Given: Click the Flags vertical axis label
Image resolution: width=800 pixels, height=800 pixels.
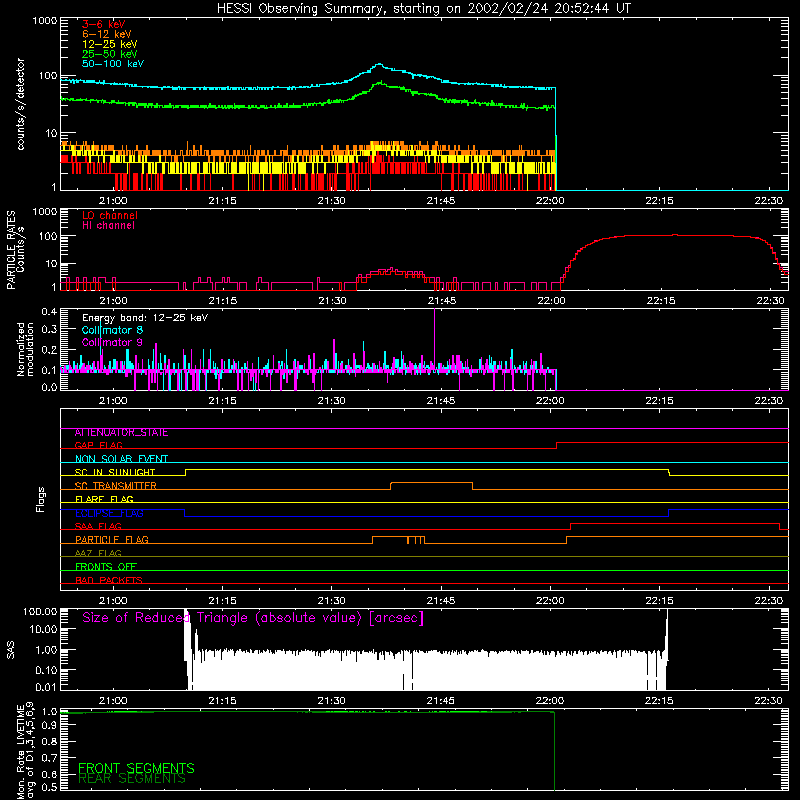Looking at the screenshot, I should (x=41, y=499).
